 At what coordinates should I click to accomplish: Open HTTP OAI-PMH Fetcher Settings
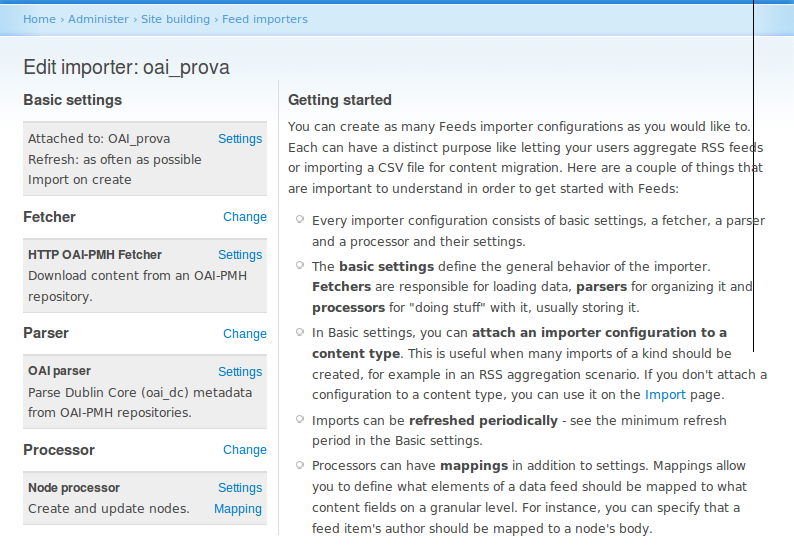tap(240, 255)
